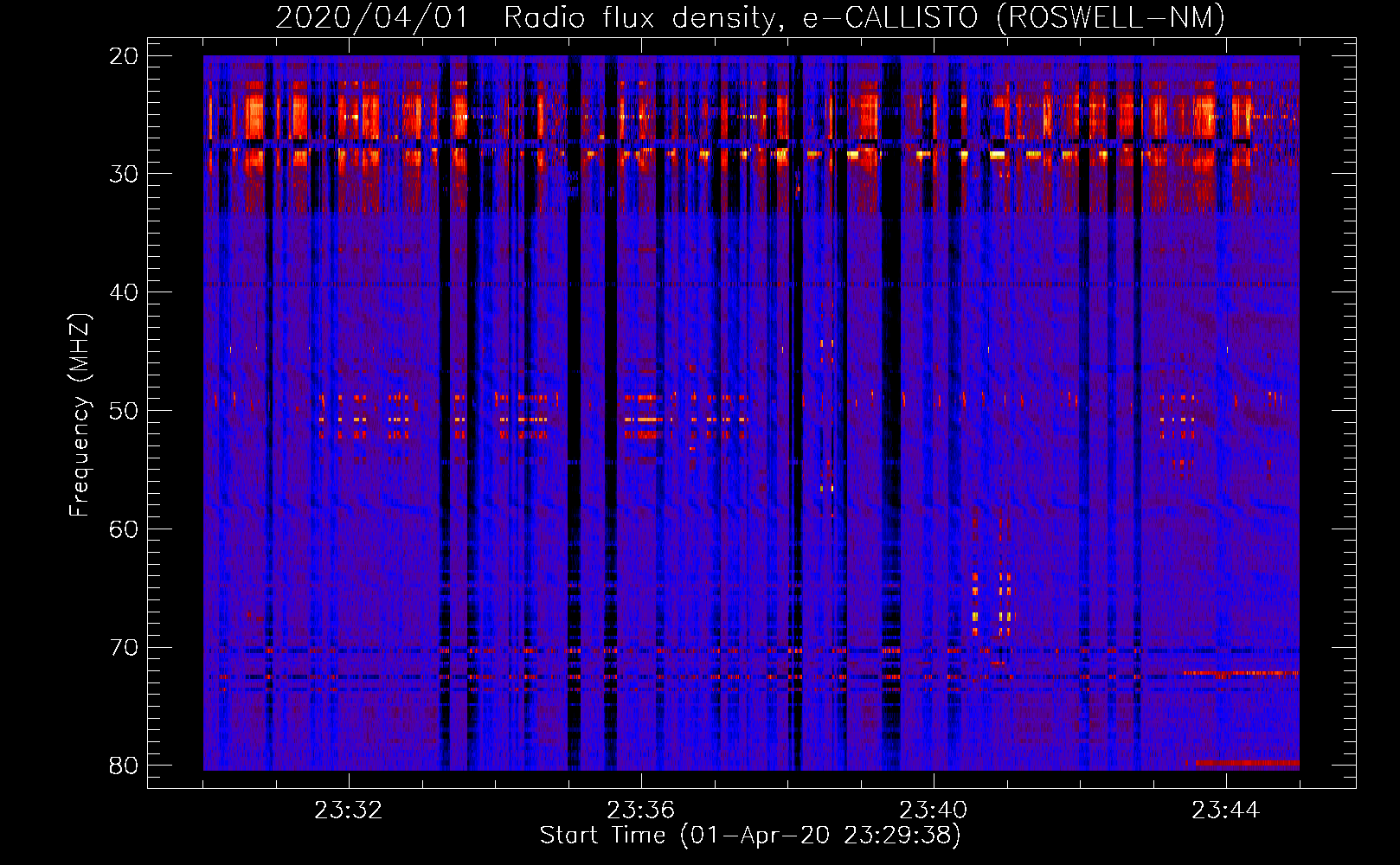1400x865 pixels.
Task: Click the "Start Time (01-Apr-20 23:29:38)" label
Action: tap(750, 835)
